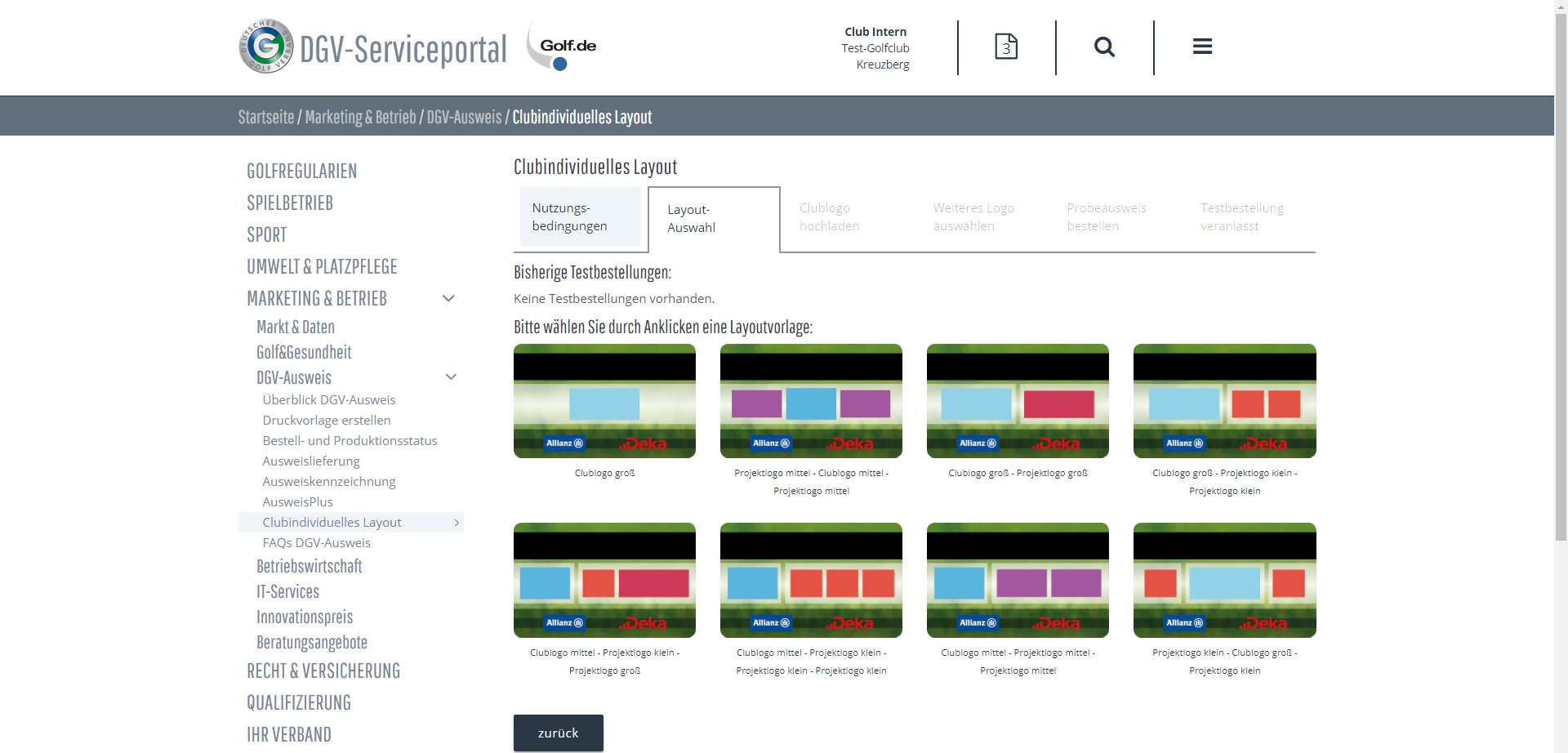
Task: Select 'Projektlogo klein - Clublogo groß - Projektlogo klein' layout
Action: (1224, 581)
